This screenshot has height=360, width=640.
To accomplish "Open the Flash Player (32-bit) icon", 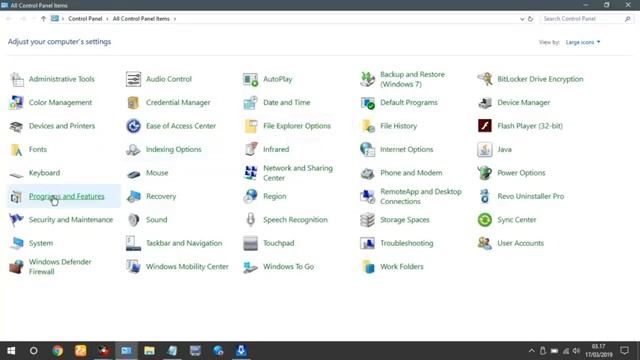I will (x=484, y=126).
